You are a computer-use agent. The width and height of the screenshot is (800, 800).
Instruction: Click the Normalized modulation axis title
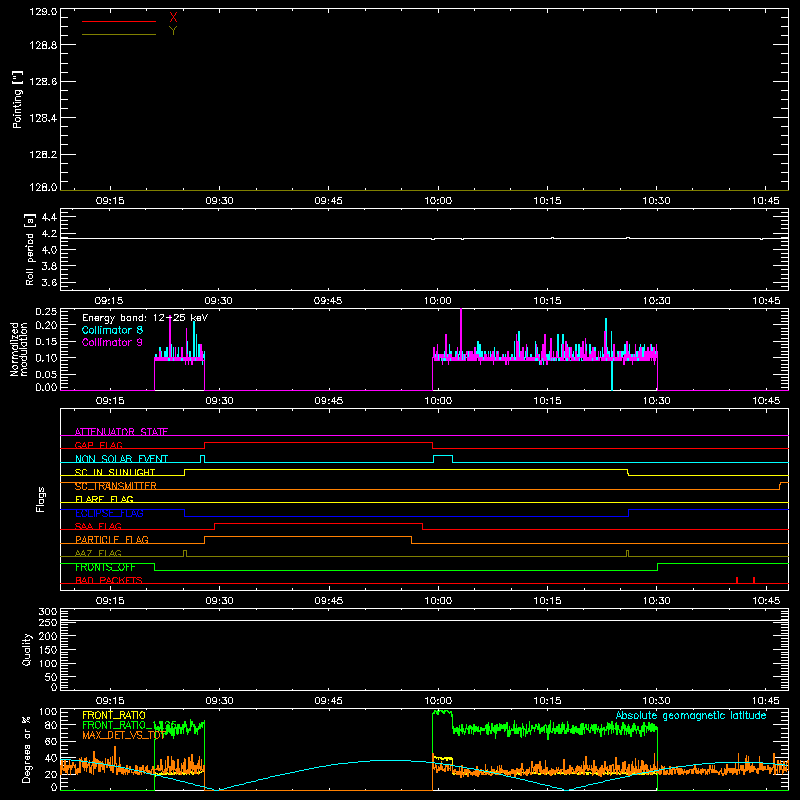pos(19,349)
